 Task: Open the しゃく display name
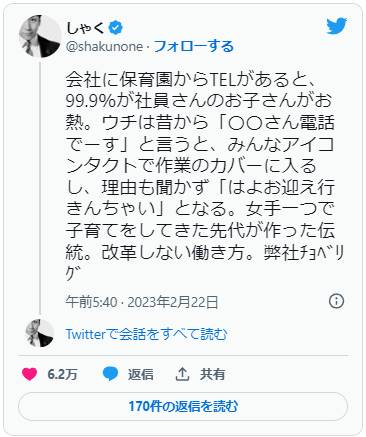[x=85, y=28]
